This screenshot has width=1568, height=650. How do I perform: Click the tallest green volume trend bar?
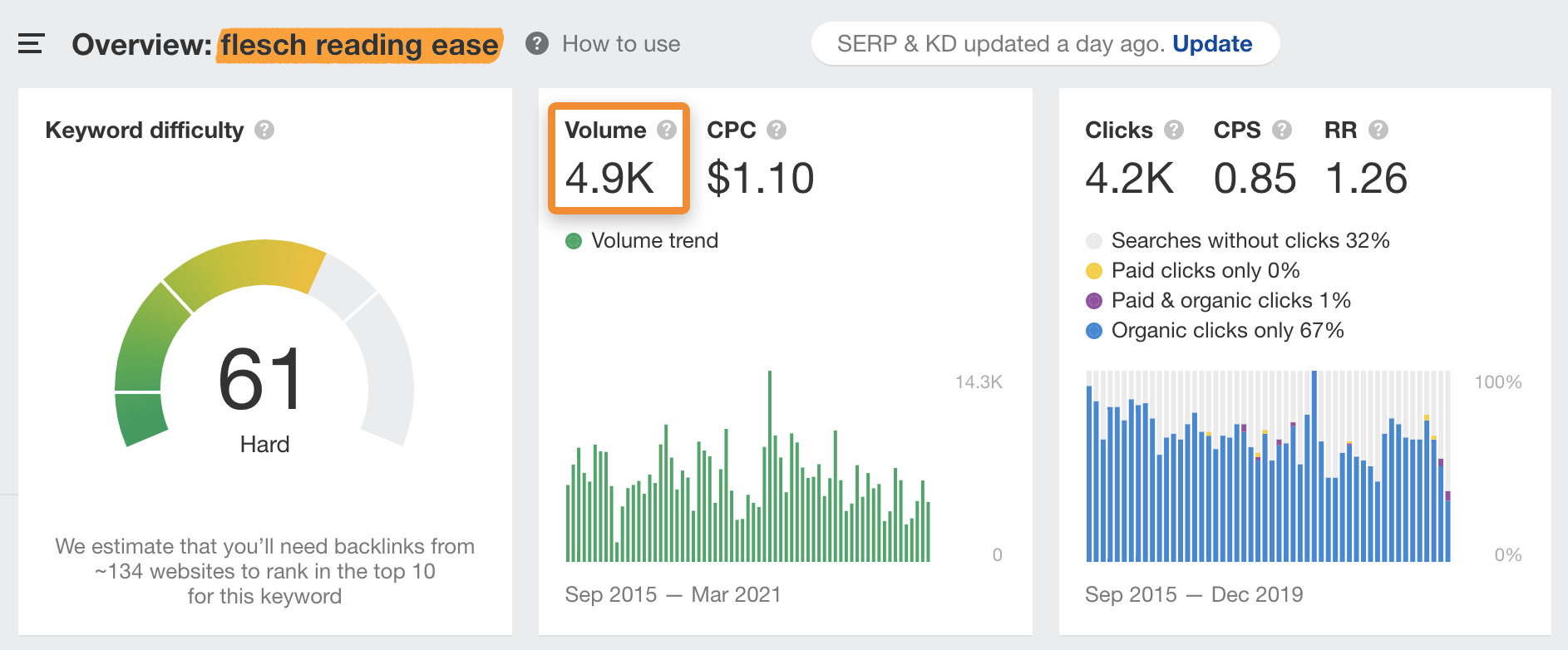point(770,465)
